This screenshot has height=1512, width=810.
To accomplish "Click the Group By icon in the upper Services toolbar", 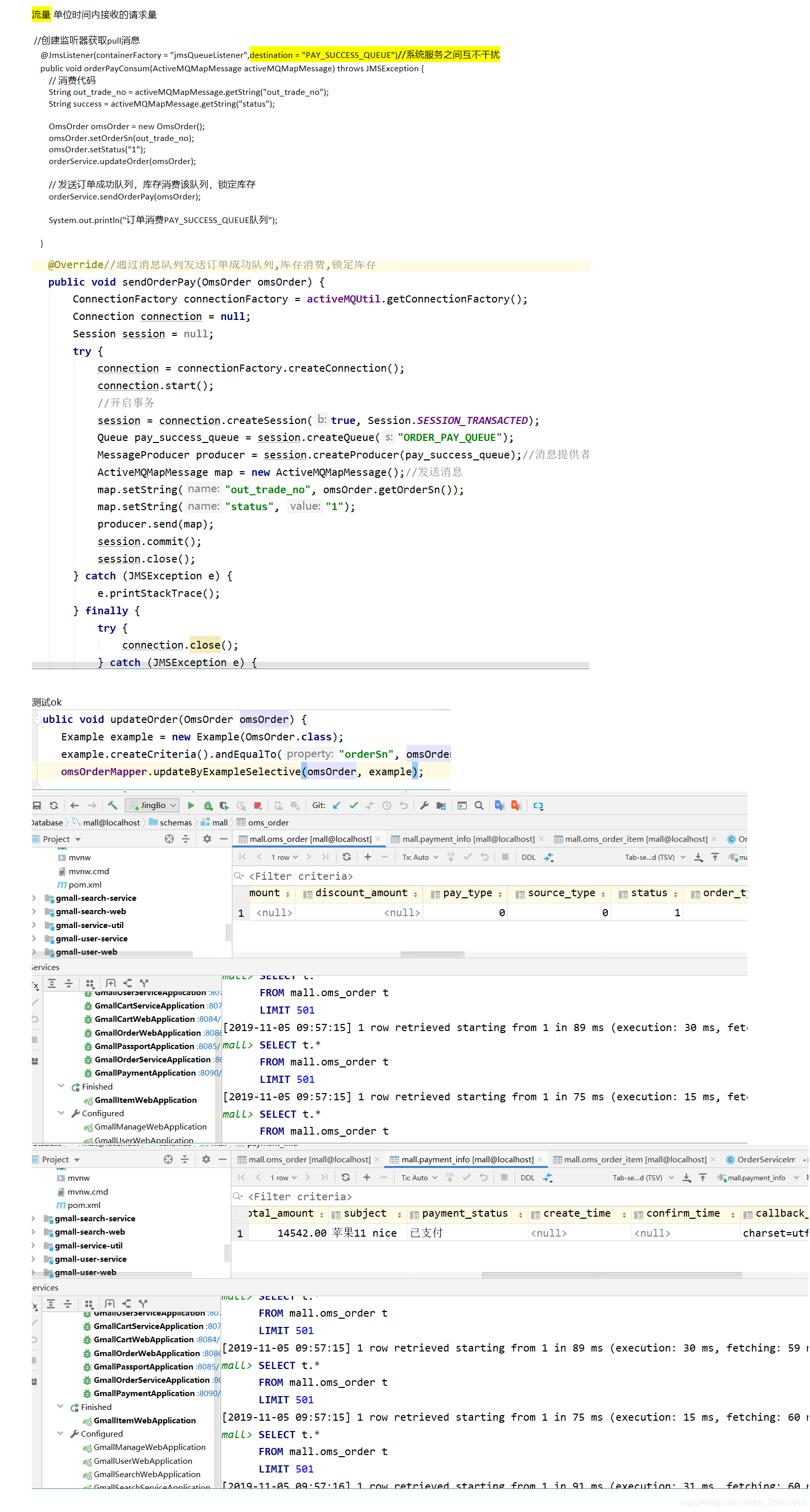I will (90, 983).
